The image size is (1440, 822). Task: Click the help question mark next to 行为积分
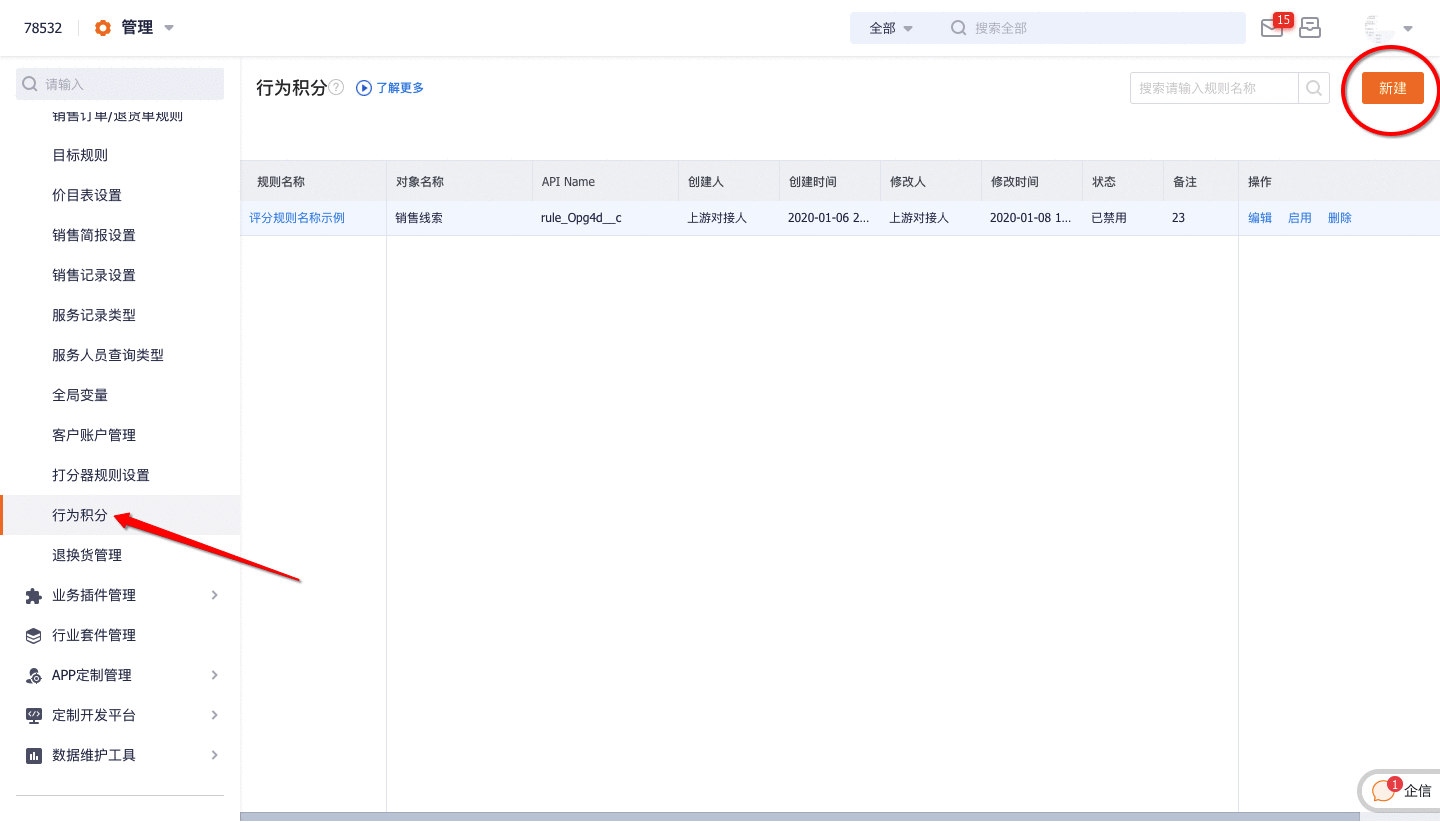[337, 88]
